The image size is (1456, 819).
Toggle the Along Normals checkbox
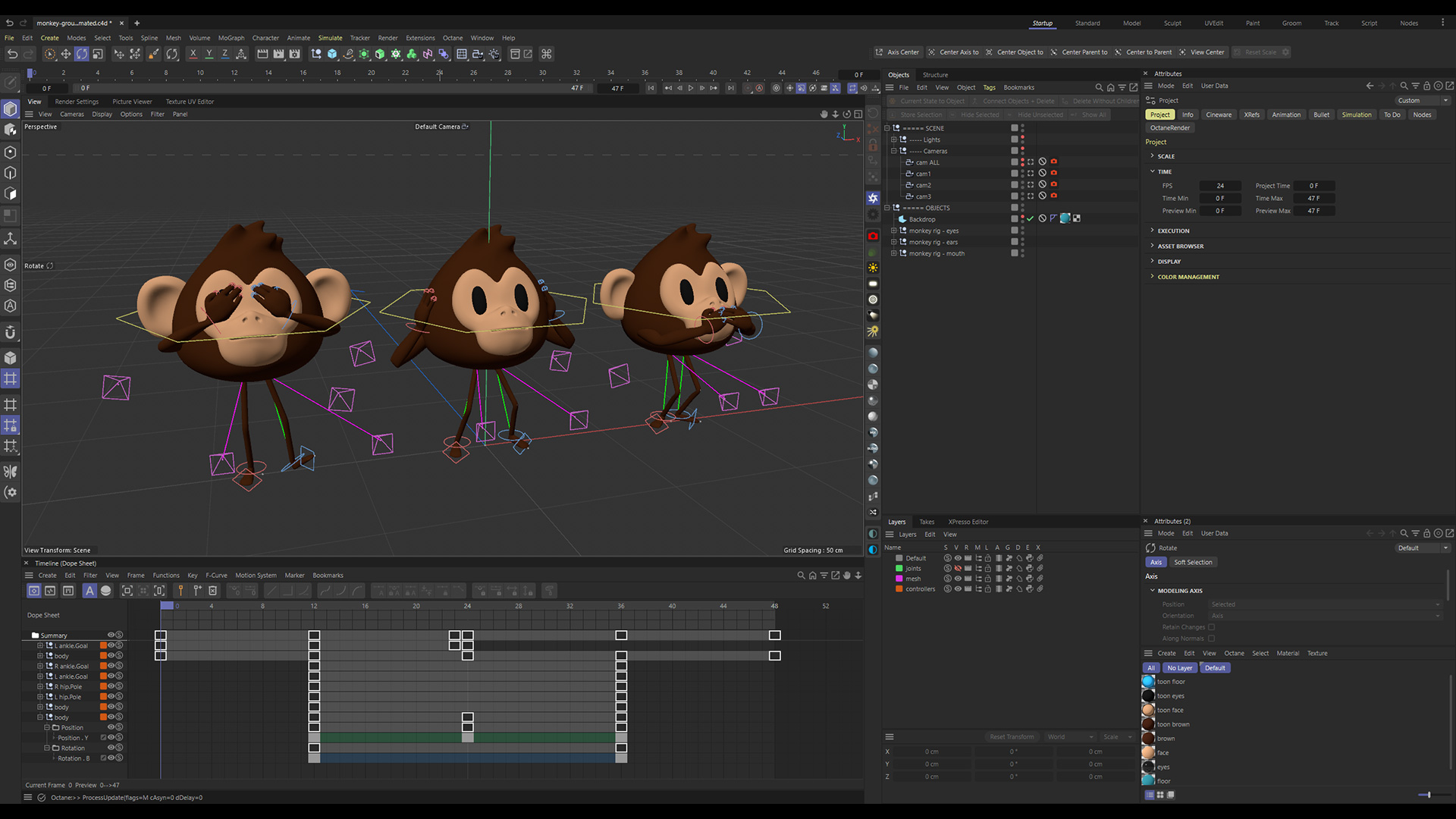pyautogui.click(x=1211, y=639)
